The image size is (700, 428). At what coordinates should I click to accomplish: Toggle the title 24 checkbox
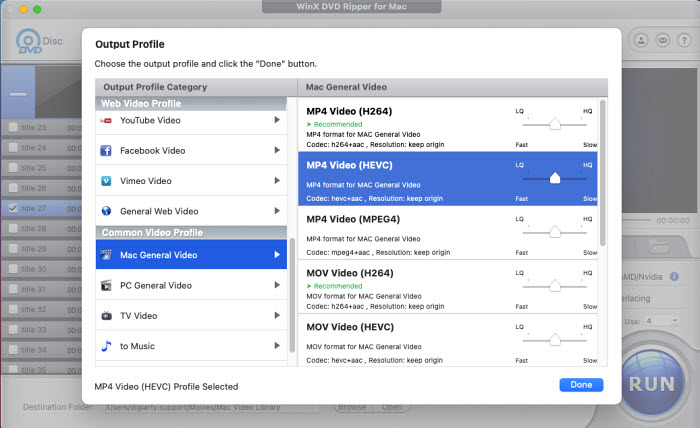click(x=13, y=147)
